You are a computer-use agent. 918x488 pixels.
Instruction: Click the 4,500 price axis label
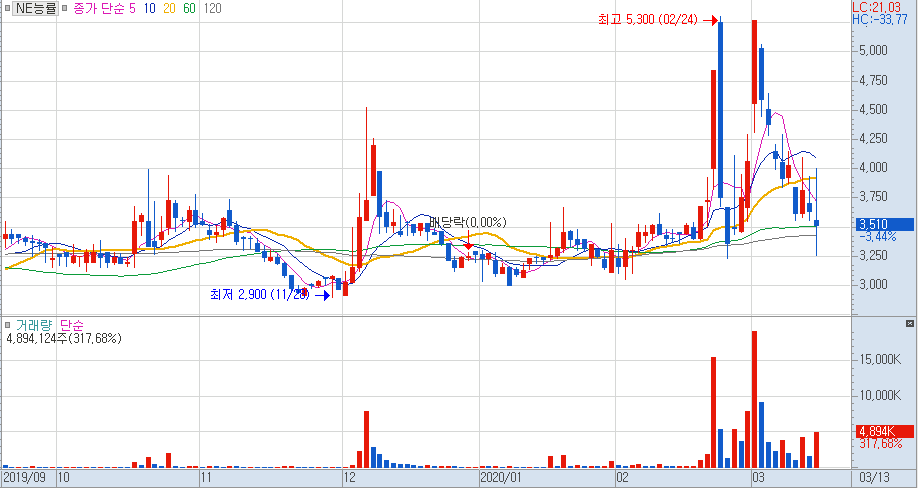874,109
